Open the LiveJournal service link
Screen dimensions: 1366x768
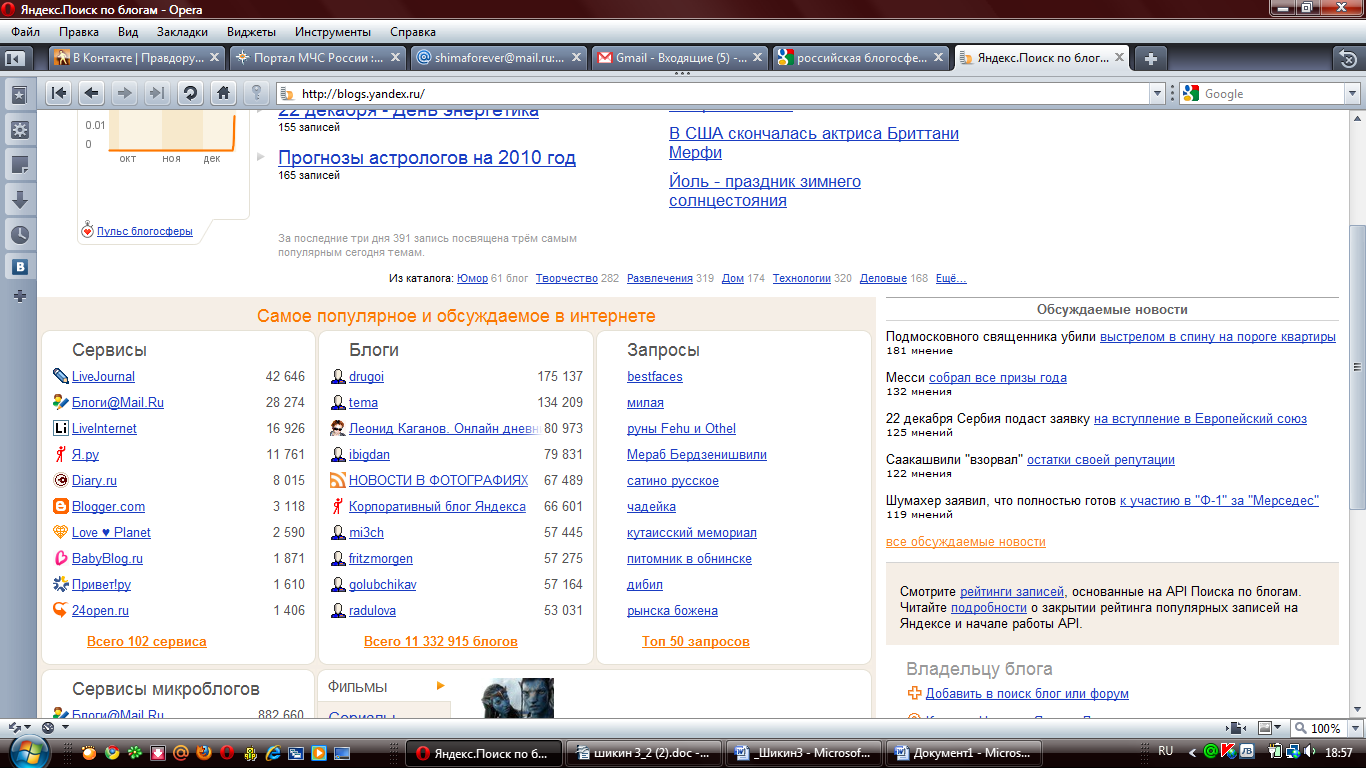click(103, 377)
